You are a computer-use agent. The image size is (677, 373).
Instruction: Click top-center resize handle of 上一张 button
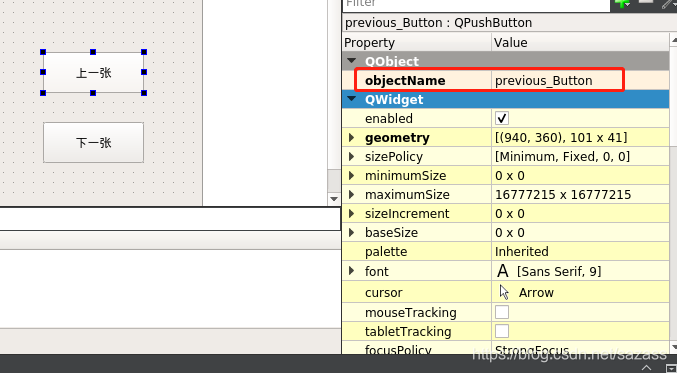click(x=93, y=52)
